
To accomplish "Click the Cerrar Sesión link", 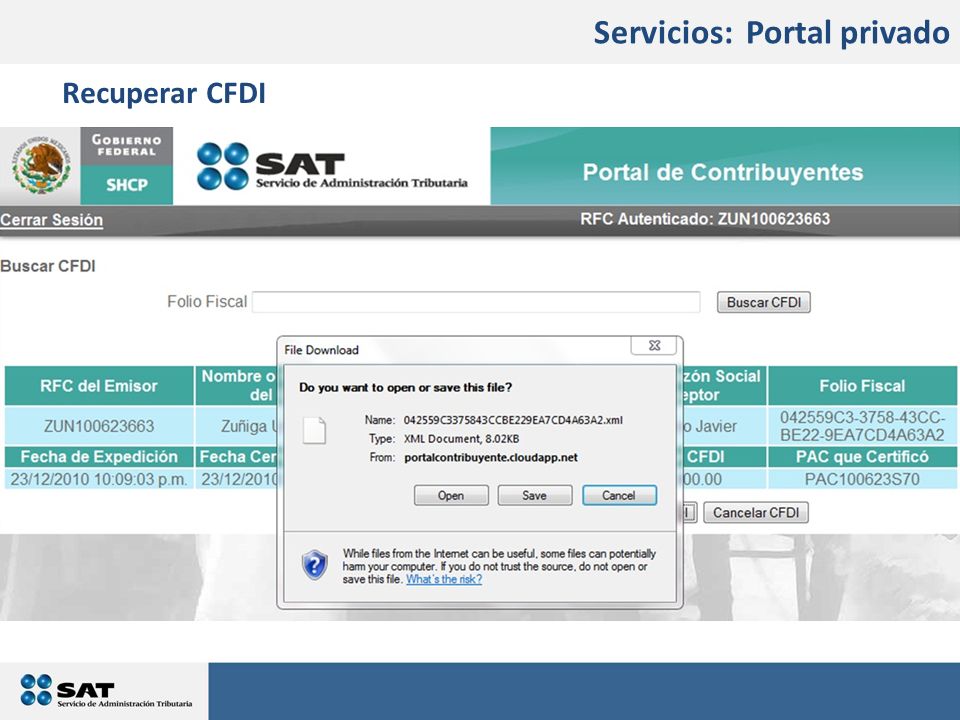I will point(51,220).
